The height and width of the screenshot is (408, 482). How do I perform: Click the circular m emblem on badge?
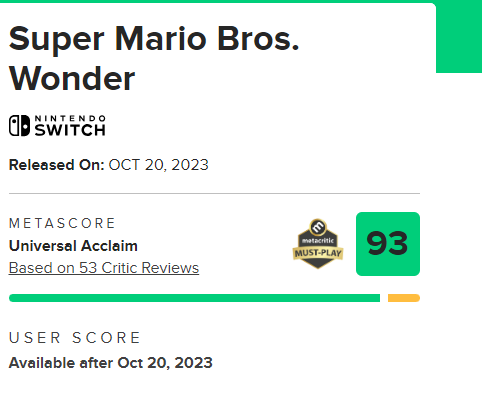(318, 227)
